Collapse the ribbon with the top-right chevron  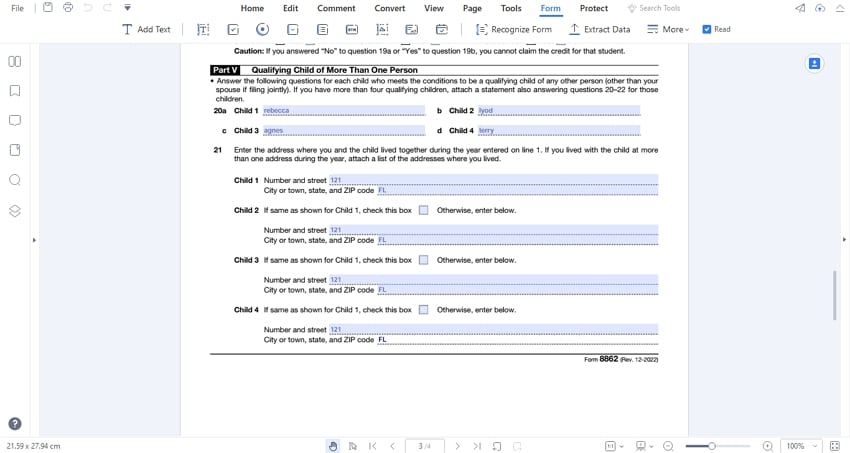coord(839,8)
